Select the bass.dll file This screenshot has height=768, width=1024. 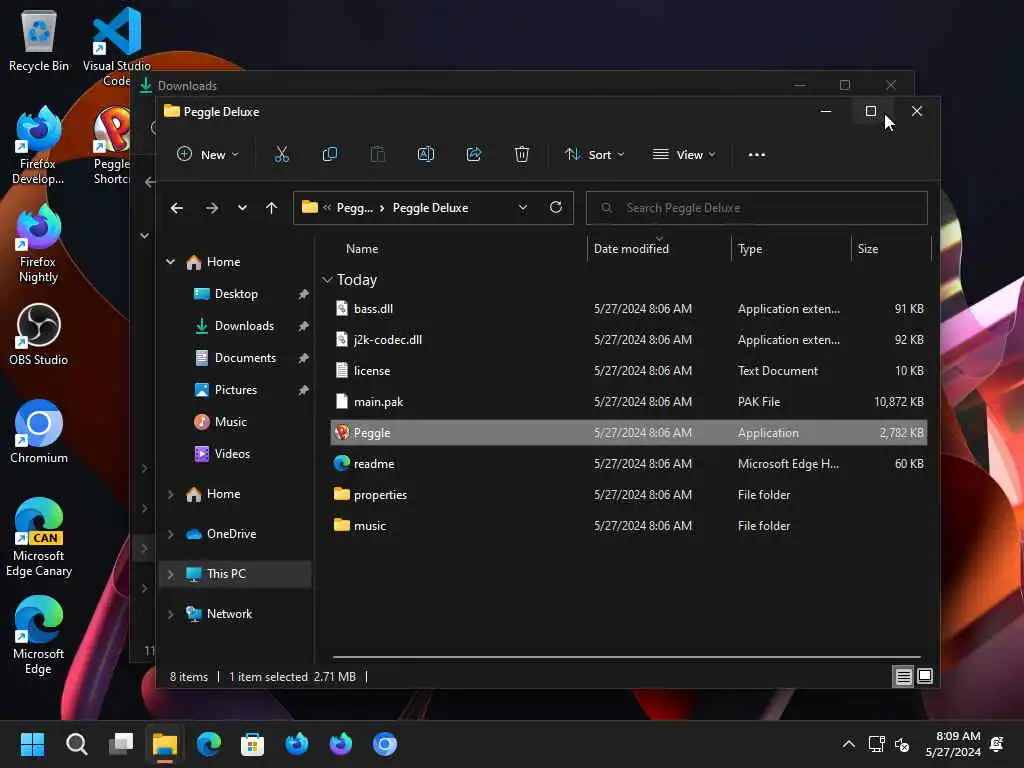[x=629, y=309]
